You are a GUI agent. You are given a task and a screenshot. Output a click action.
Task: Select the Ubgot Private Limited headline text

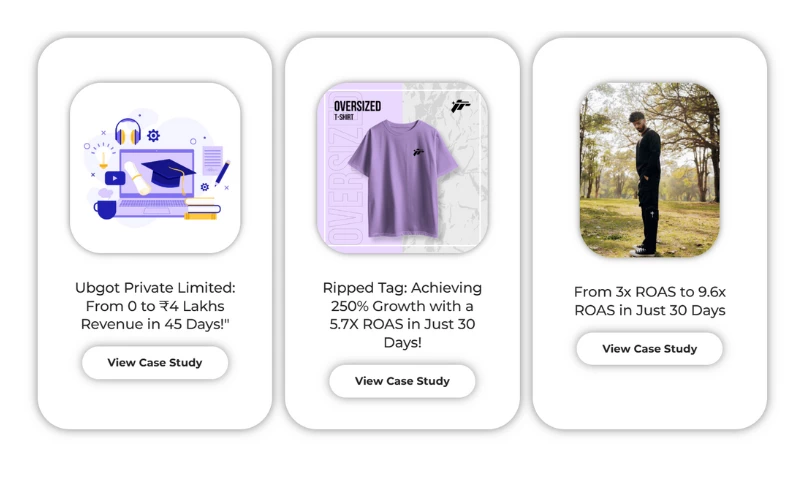tap(155, 306)
